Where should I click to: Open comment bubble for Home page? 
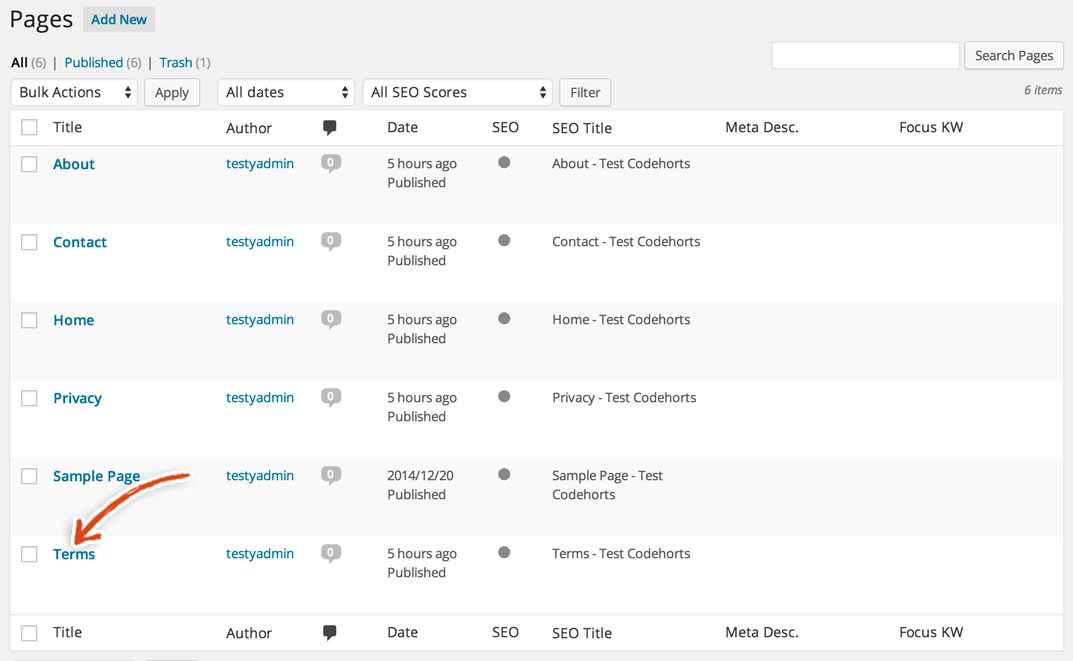click(331, 320)
